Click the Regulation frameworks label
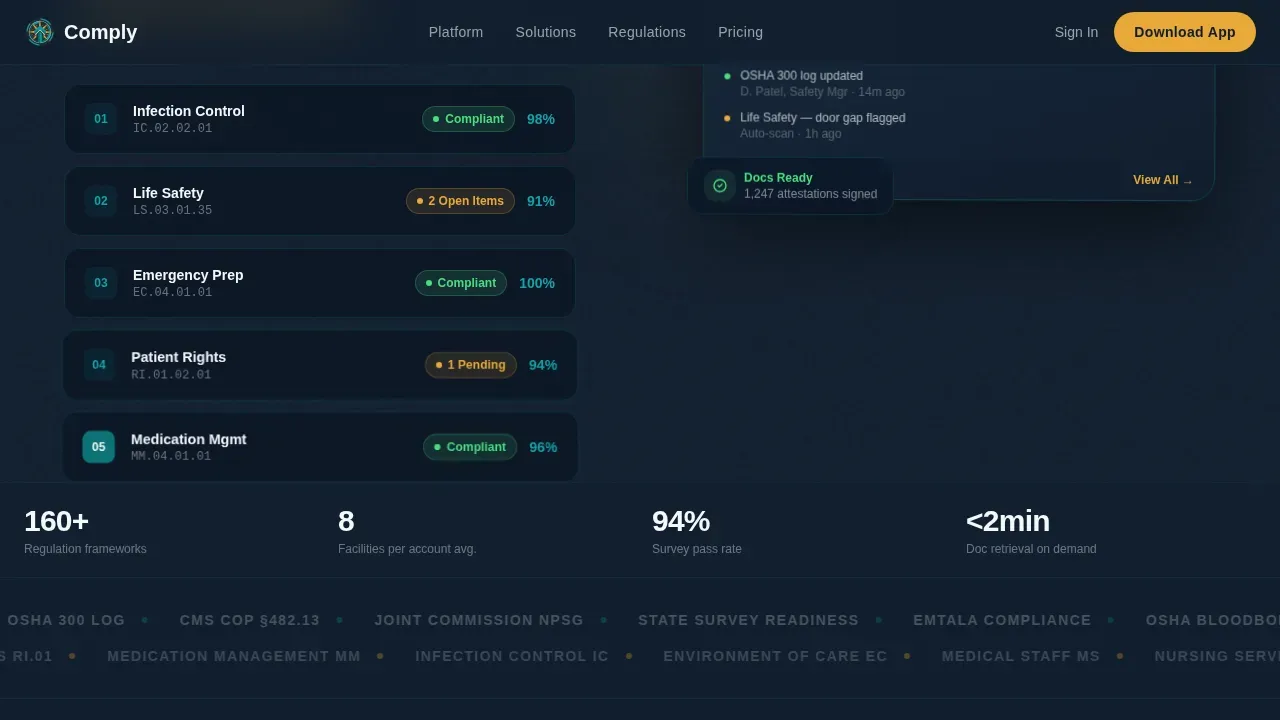This screenshot has width=1280, height=720. coord(85,549)
